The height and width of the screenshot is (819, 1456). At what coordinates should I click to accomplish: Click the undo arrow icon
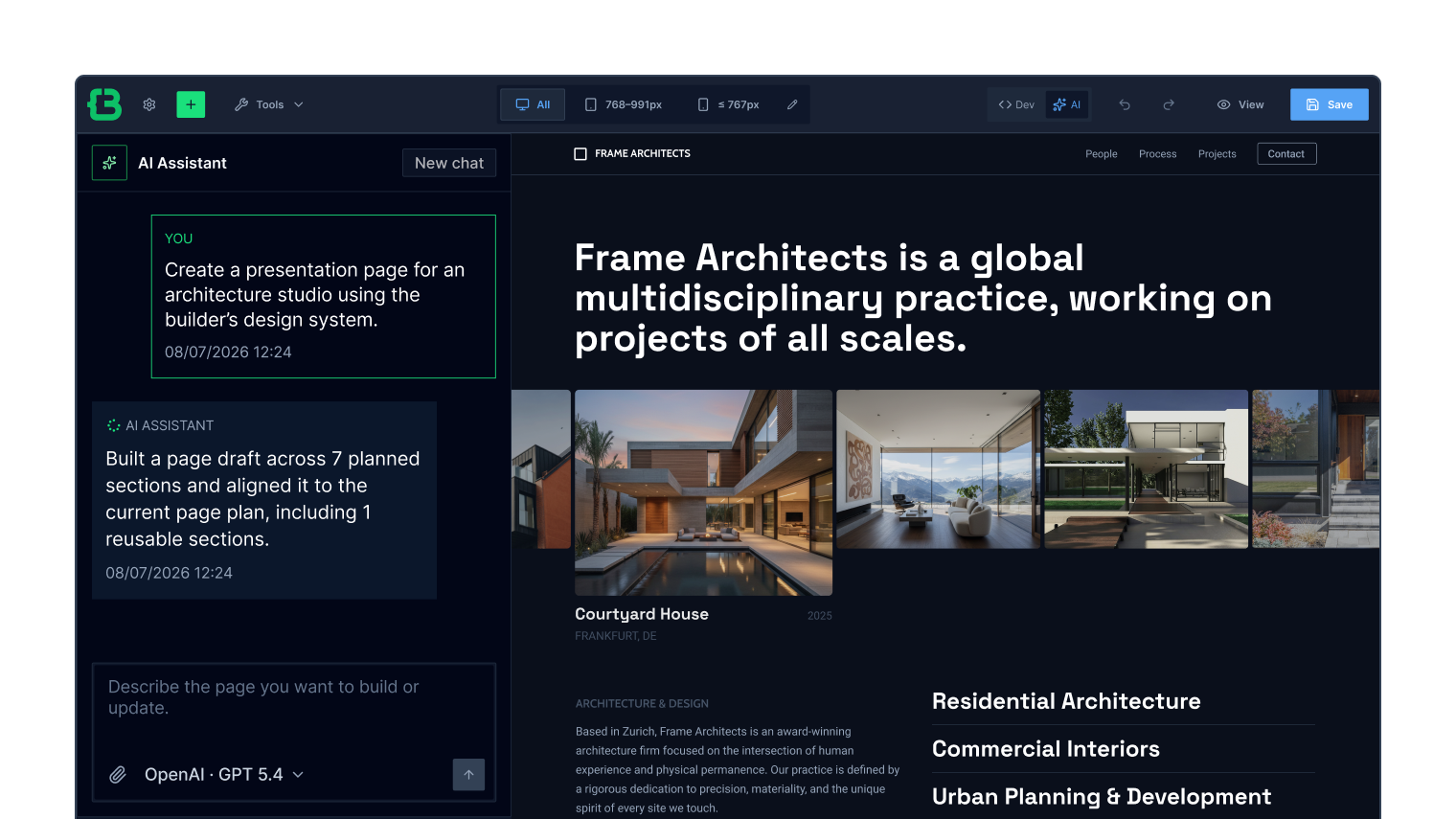1125,104
